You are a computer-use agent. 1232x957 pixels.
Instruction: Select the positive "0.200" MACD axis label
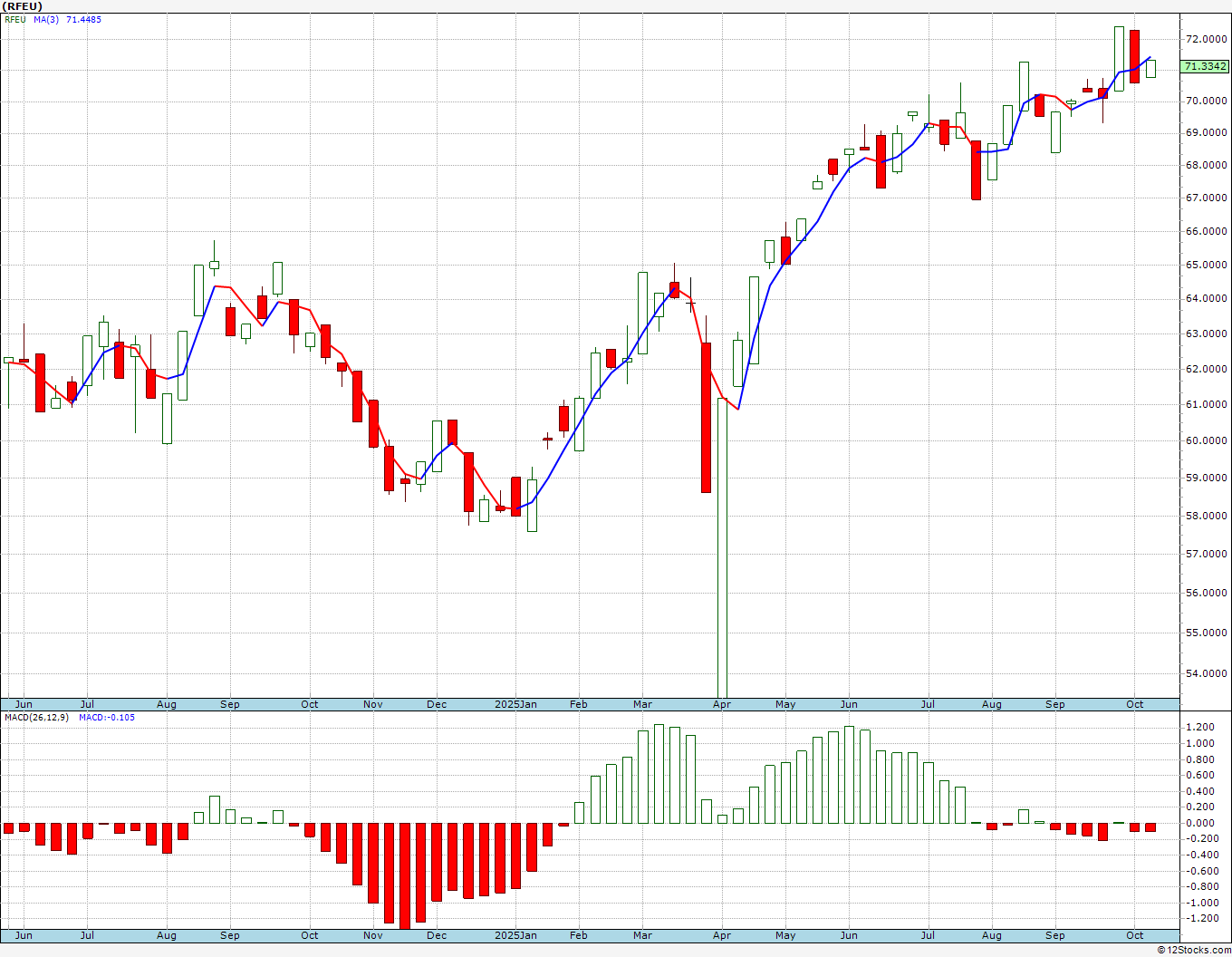[x=1201, y=807]
